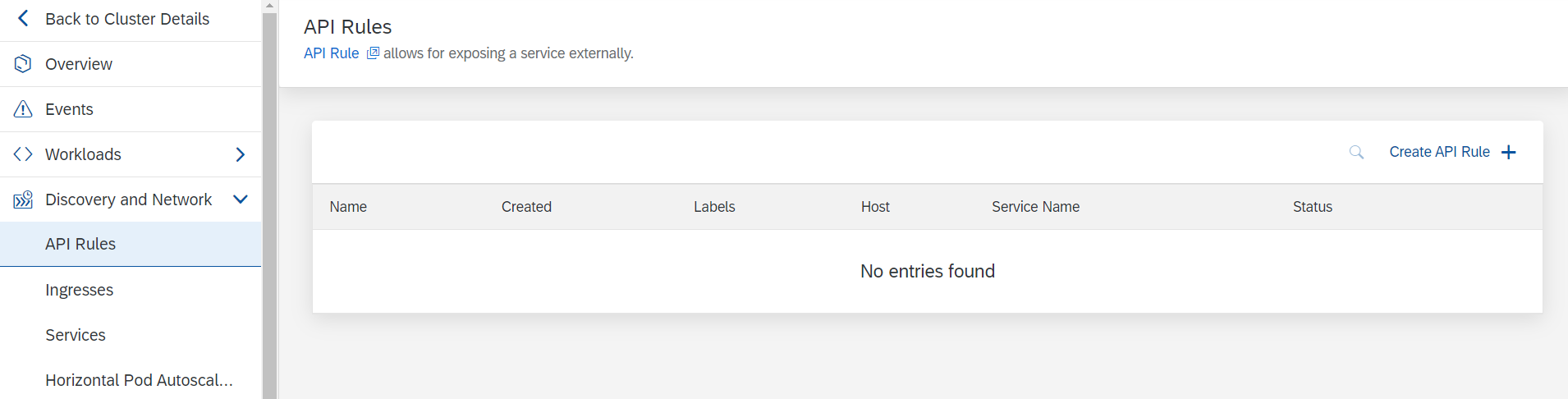Collapse the Discovery and Network chevron
This screenshot has width=1568, height=399.
[241, 199]
